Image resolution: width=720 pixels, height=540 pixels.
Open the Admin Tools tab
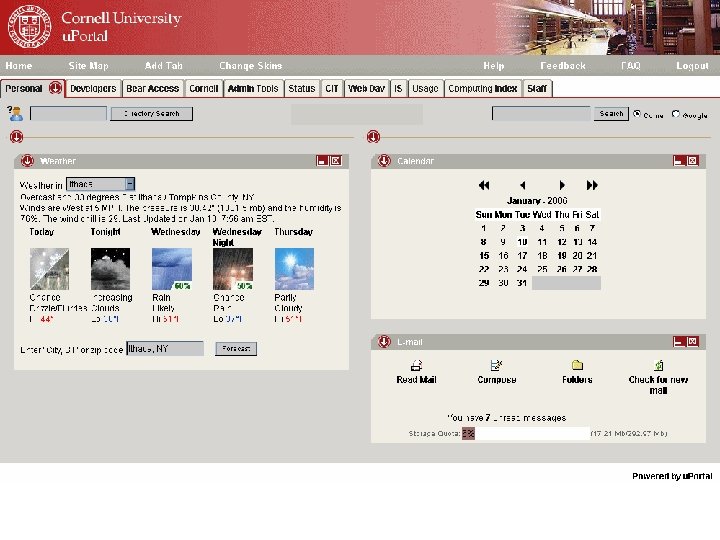tap(253, 89)
